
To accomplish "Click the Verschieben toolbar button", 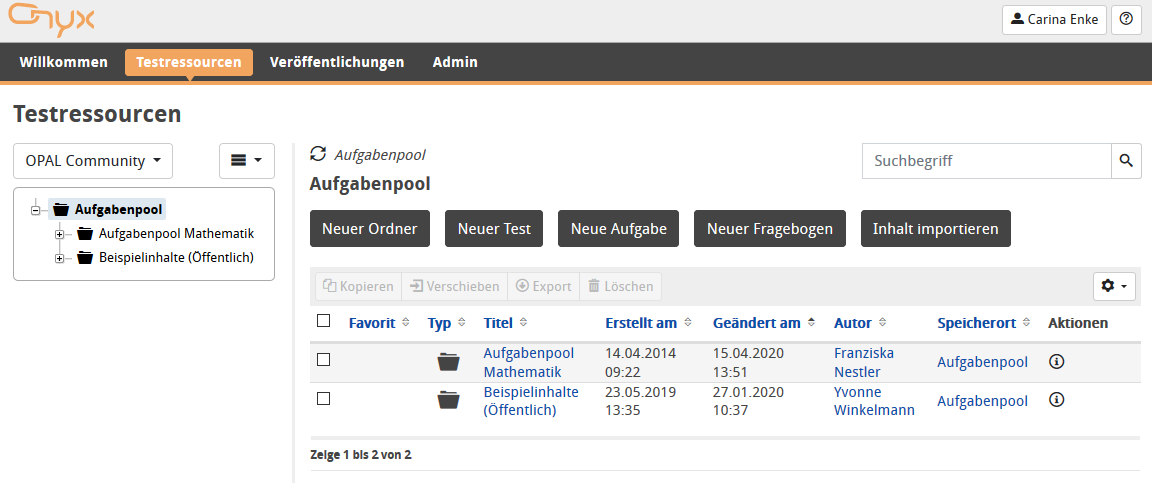I will point(455,287).
